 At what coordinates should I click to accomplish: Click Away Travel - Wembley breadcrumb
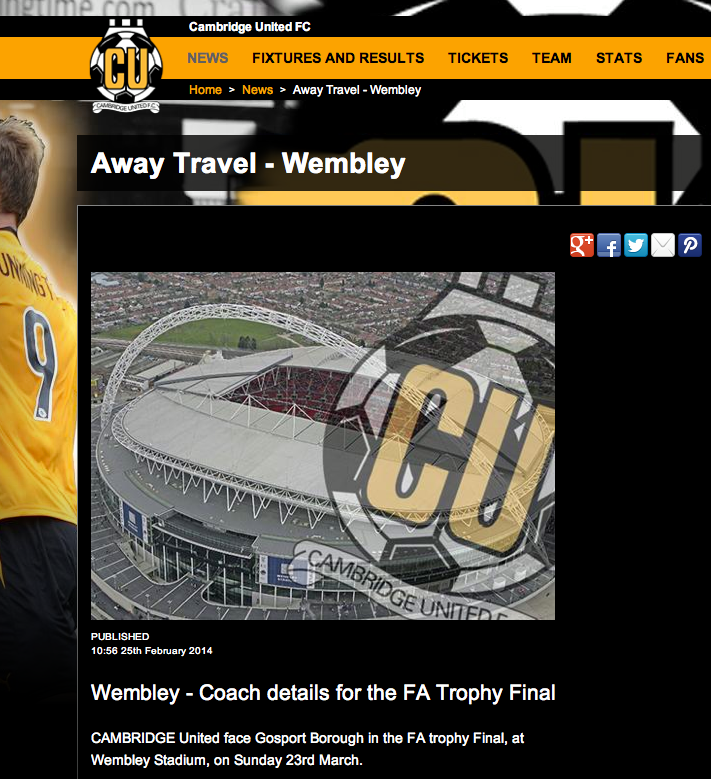pyautogui.click(x=357, y=90)
